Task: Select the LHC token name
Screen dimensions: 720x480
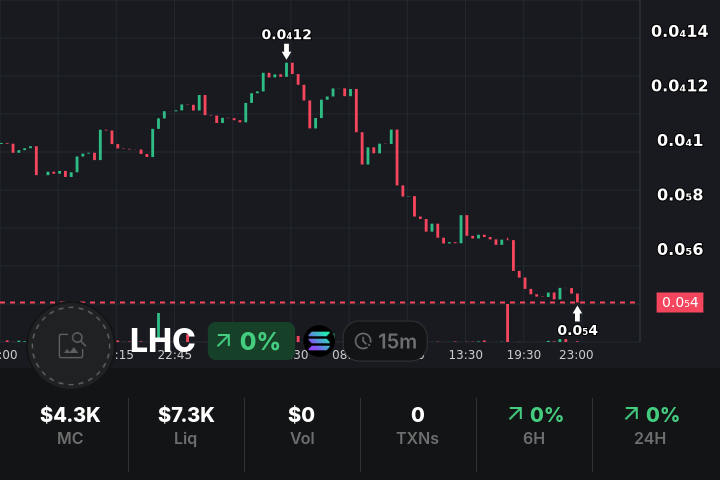Action: click(163, 341)
